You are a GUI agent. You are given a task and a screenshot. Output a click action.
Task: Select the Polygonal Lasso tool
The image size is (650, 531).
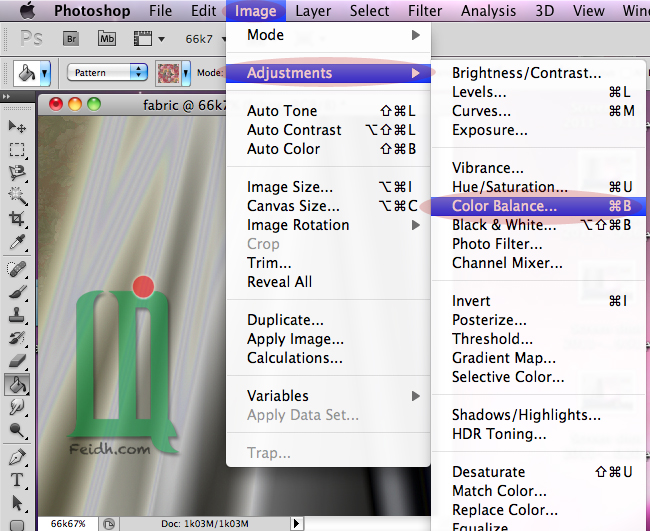[17, 172]
